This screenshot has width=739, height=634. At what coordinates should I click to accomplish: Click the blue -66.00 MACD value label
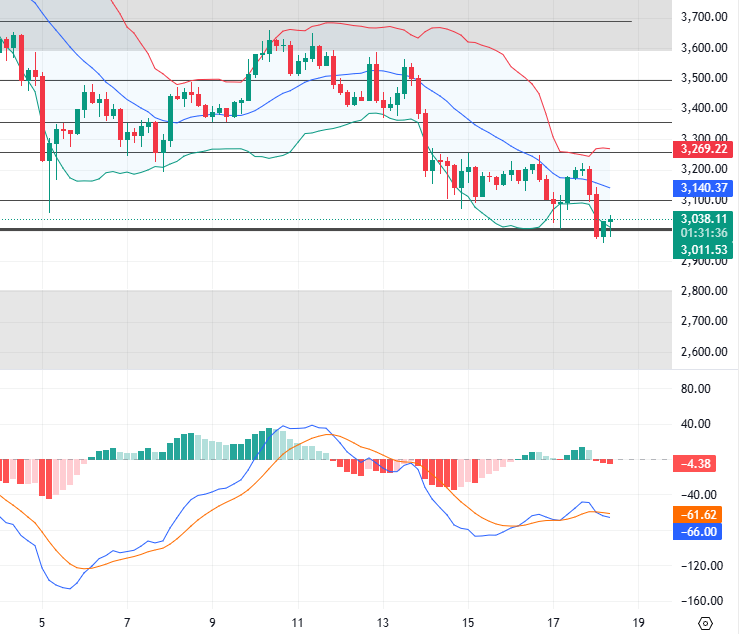pyautogui.click(x=702, y=531)
